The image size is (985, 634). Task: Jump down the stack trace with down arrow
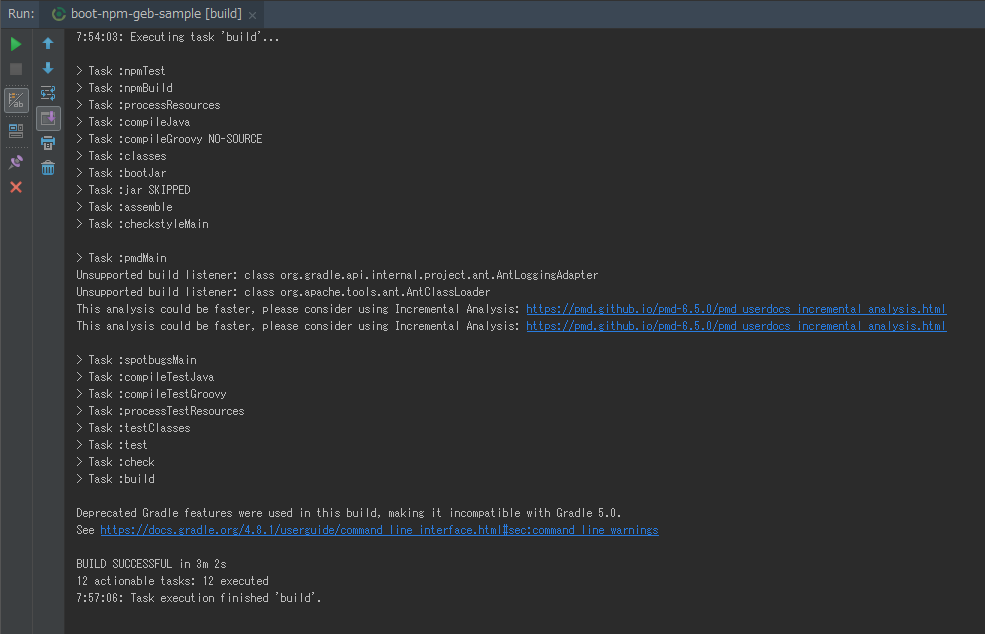point(48,68)
